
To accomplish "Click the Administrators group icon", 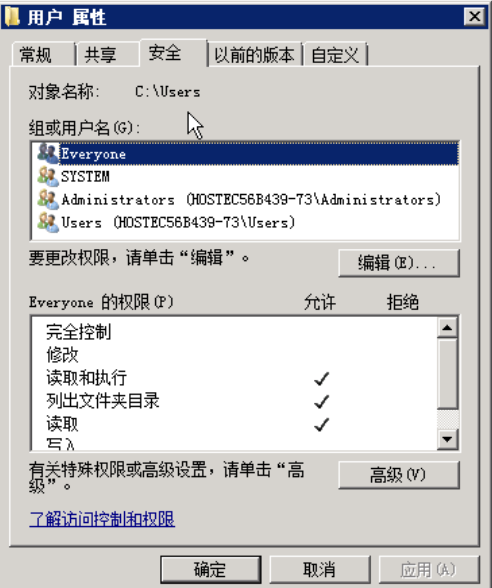I will pyautogui.click(x=48, y=200).
